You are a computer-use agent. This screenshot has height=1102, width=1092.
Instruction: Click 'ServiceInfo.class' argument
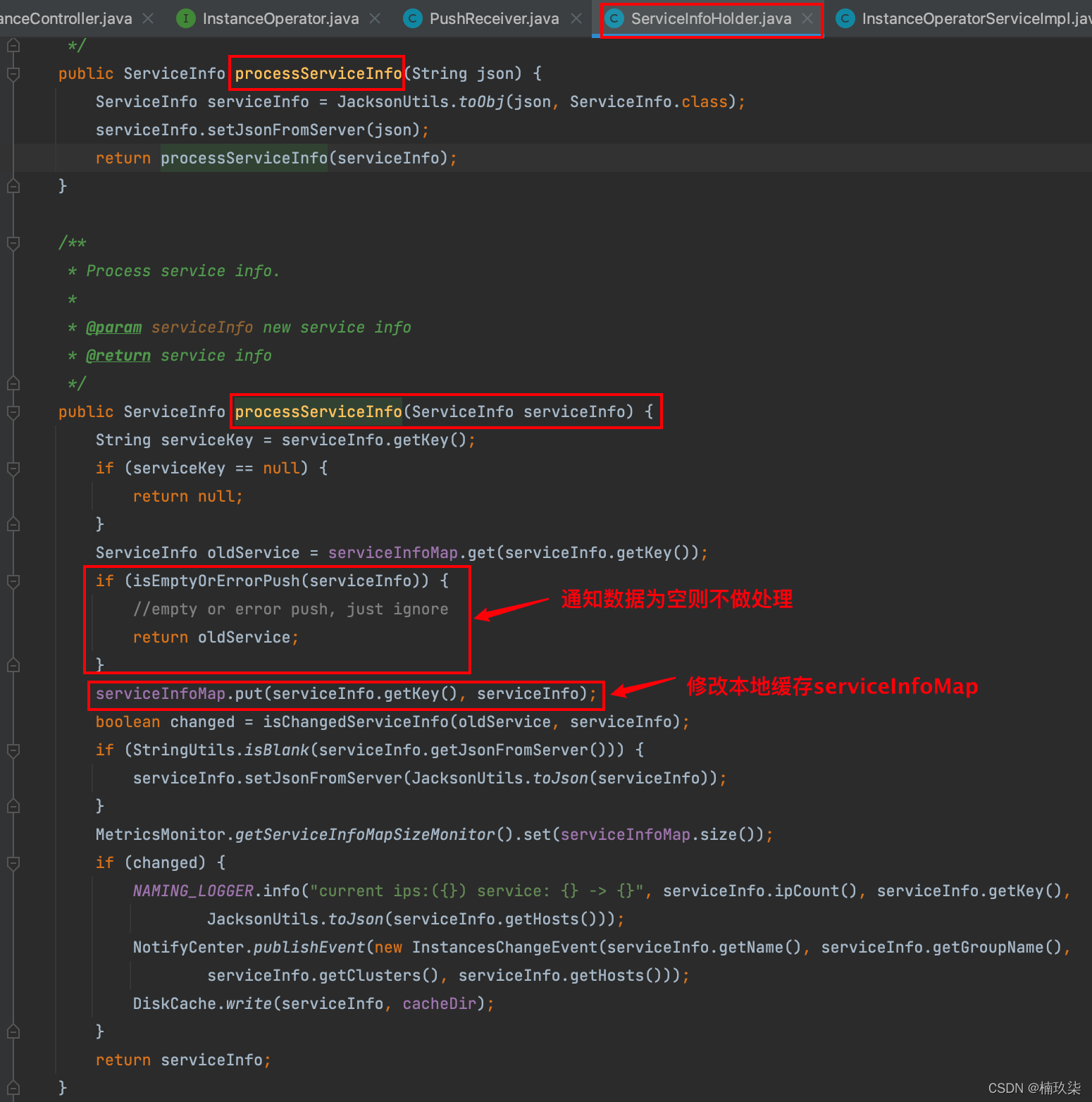tap(648, 101)
